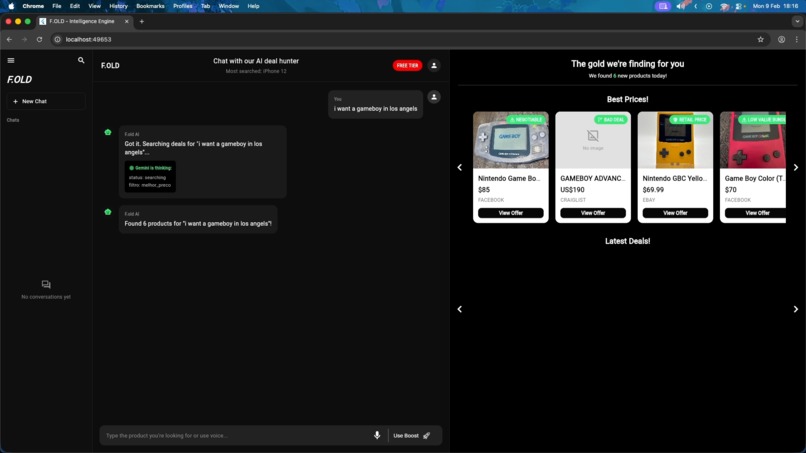
Task: Click the volume icon in menu bar
Action: click(x=681, y=6)
